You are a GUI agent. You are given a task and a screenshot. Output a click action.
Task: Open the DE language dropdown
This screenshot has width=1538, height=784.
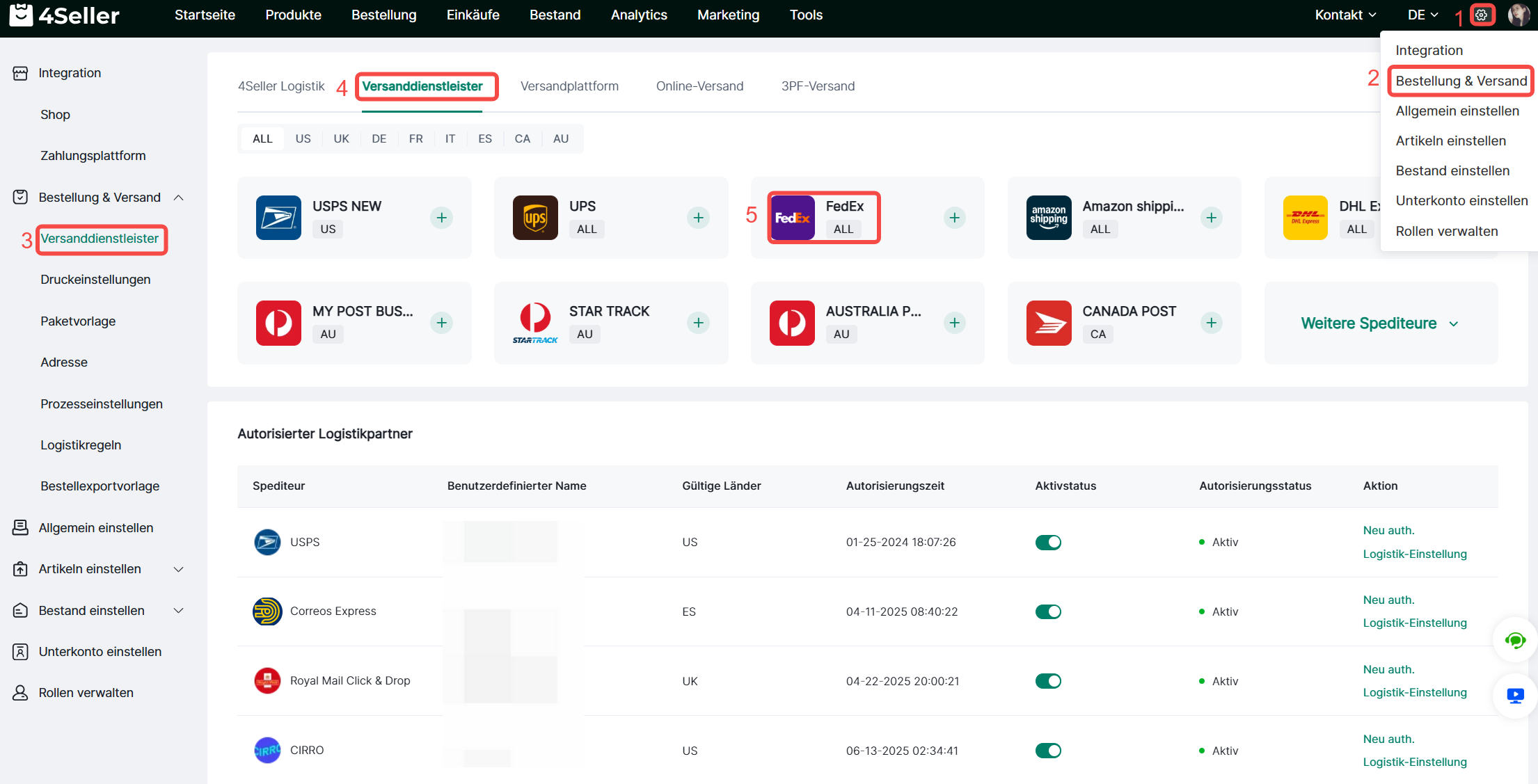click(x=1422, y=15)
